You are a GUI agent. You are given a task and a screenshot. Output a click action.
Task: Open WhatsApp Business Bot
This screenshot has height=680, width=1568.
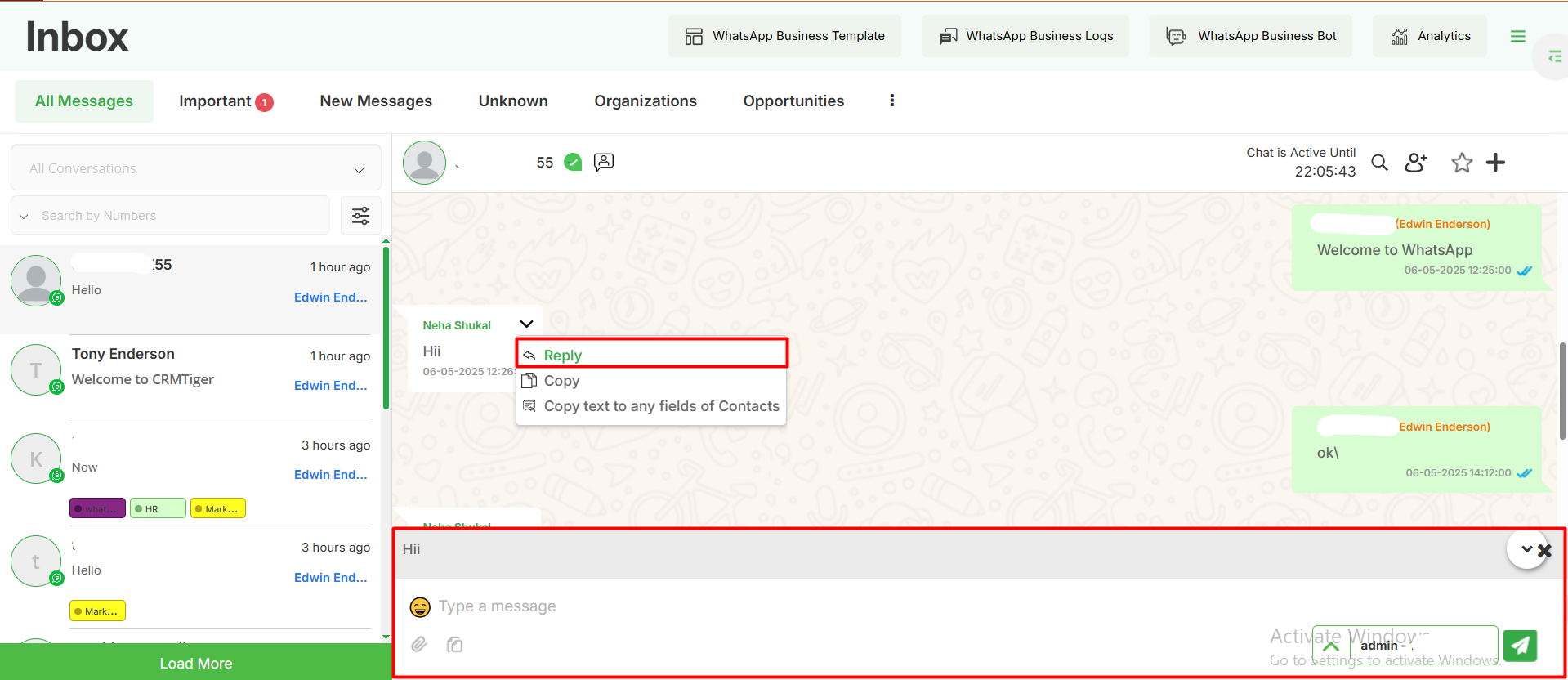[1250, 36]
